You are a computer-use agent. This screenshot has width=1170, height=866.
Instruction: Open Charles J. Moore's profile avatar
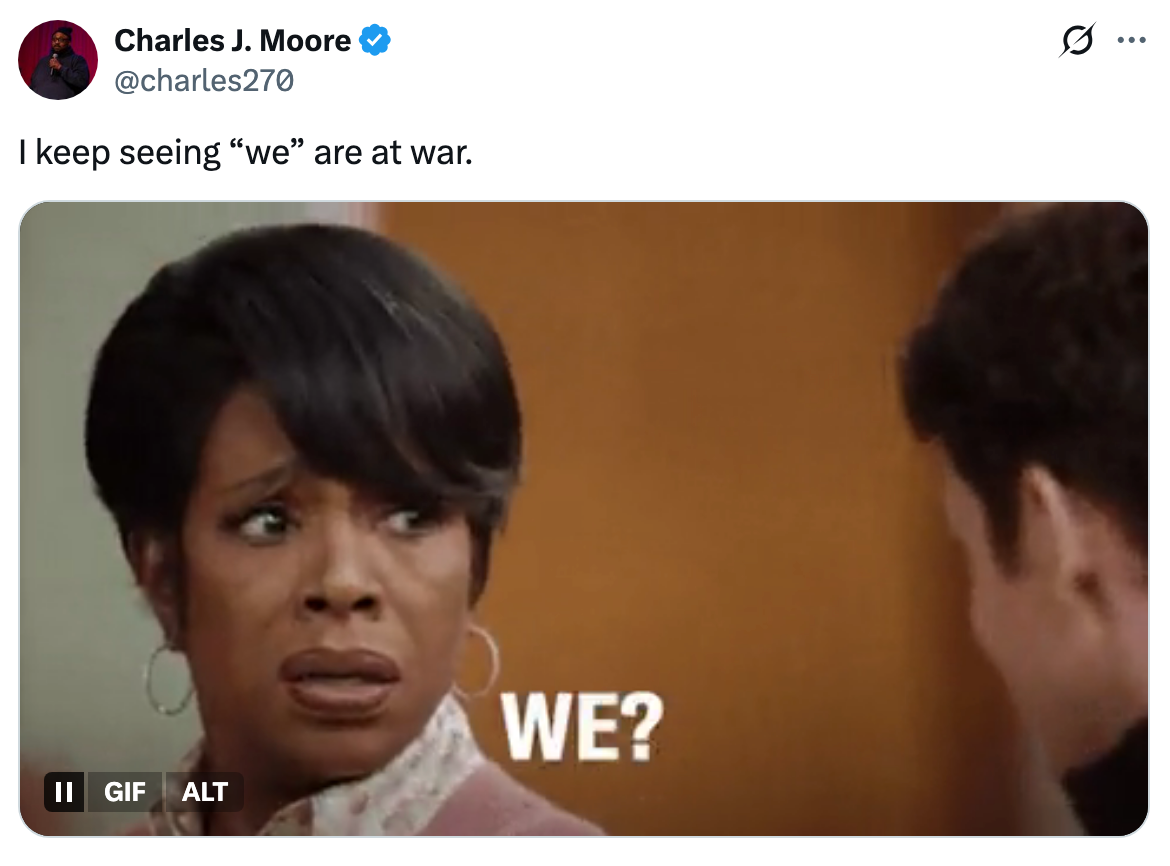tap(58, 60)
